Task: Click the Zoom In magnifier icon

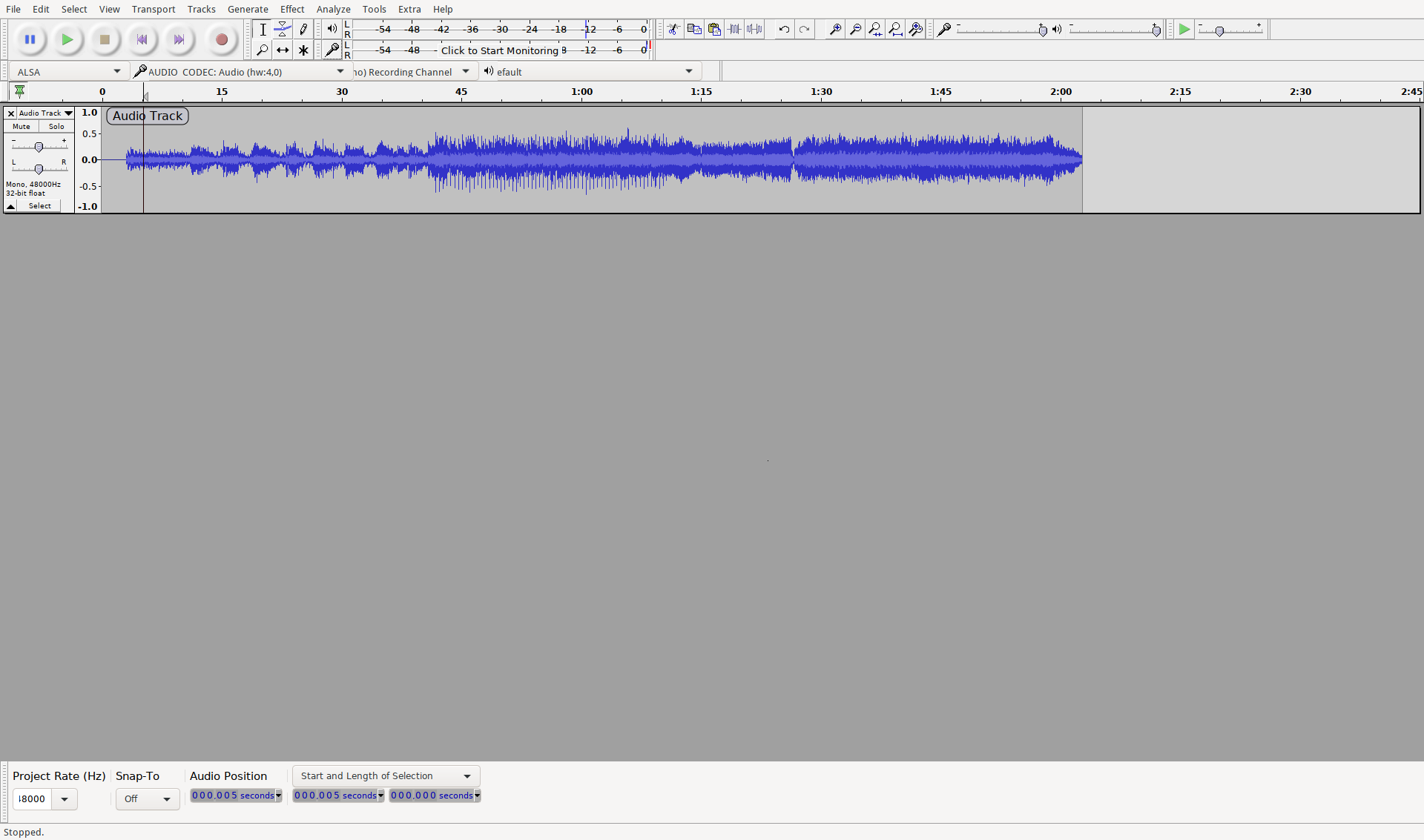Action: (835, 30)
